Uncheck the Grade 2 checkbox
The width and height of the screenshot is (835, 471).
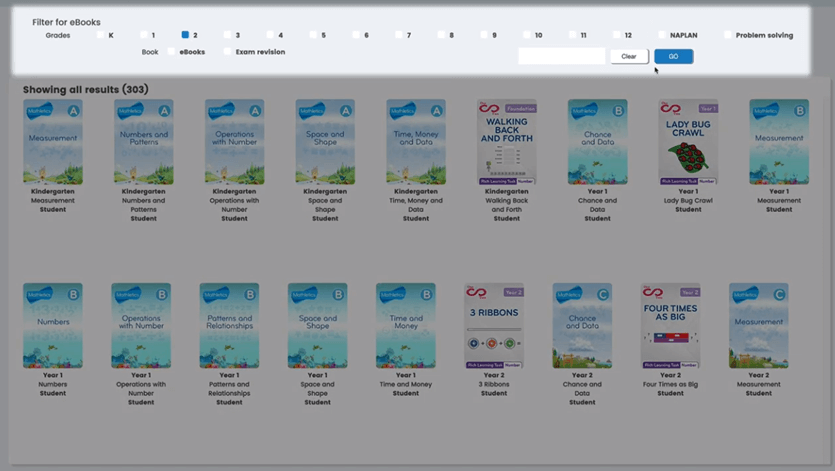(x=185, y=35)
